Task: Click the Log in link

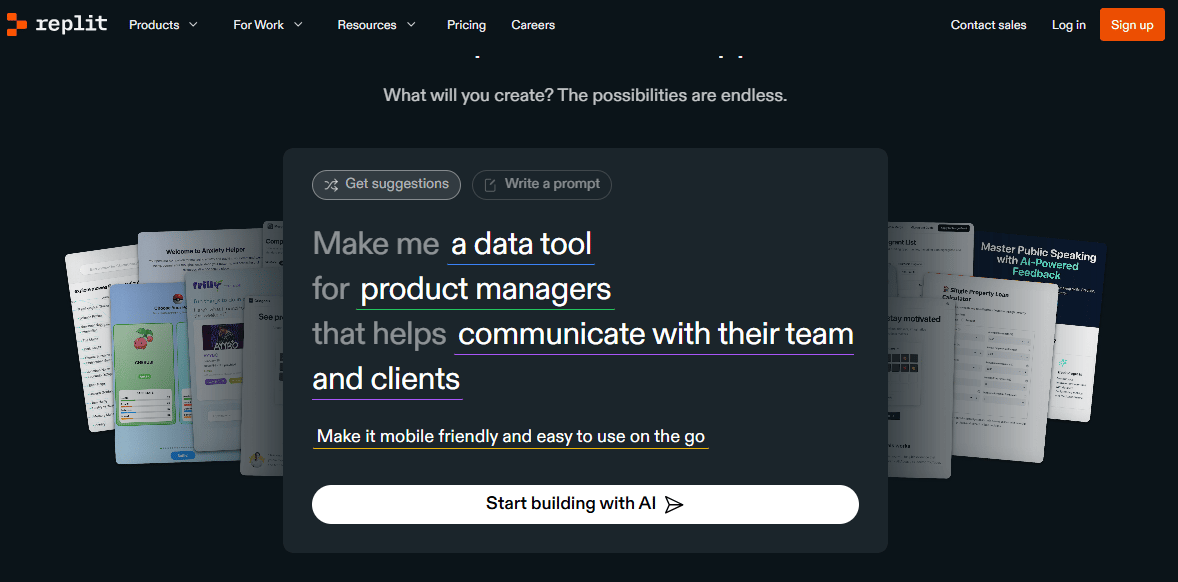Action: tap(1068, 25)
